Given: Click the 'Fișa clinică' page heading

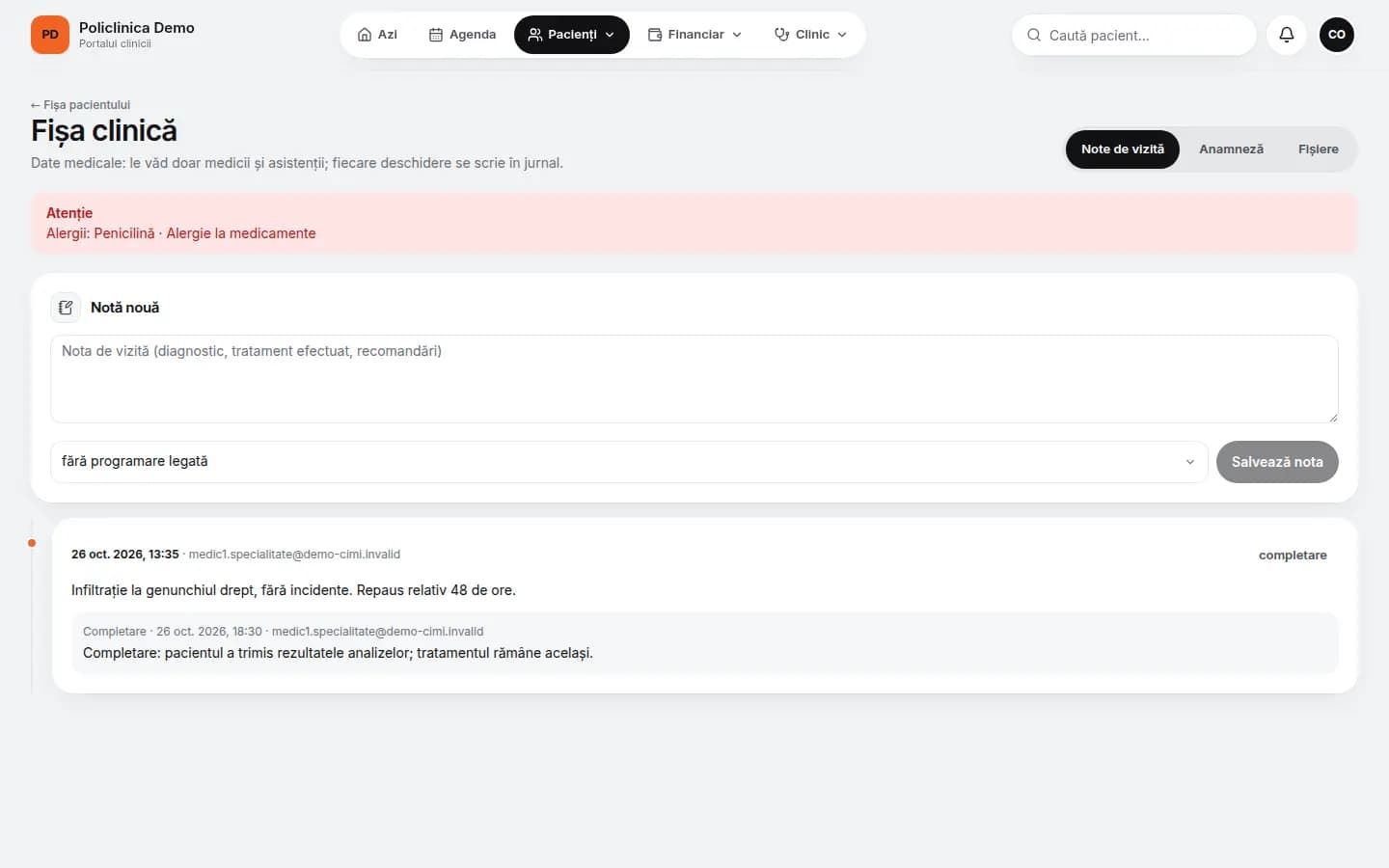Looking at the screenshot, I should (104, 131).
